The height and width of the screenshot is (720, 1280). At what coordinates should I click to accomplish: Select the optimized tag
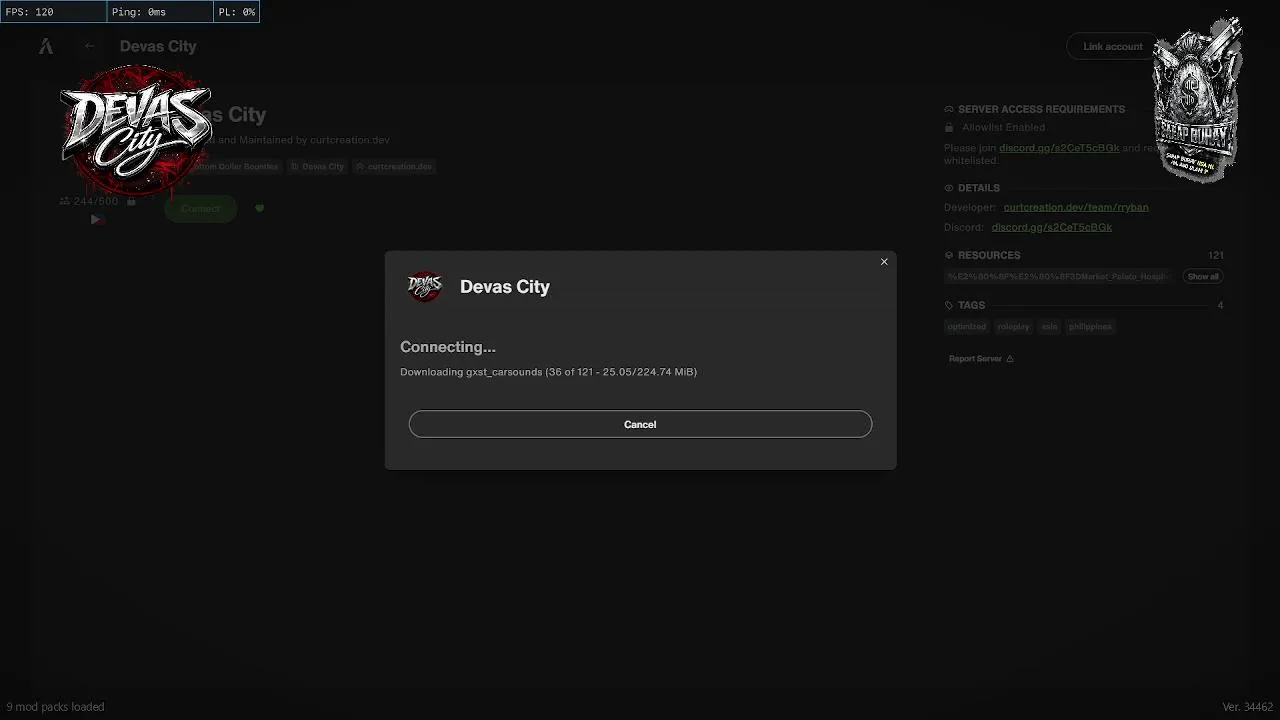967,326
